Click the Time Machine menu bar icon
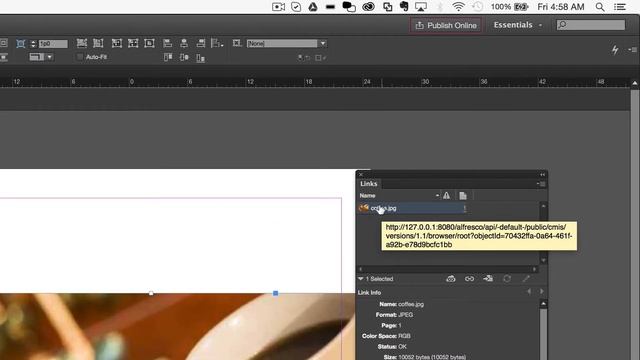Viewport: 640px width, 360px height. click(478, 7)
